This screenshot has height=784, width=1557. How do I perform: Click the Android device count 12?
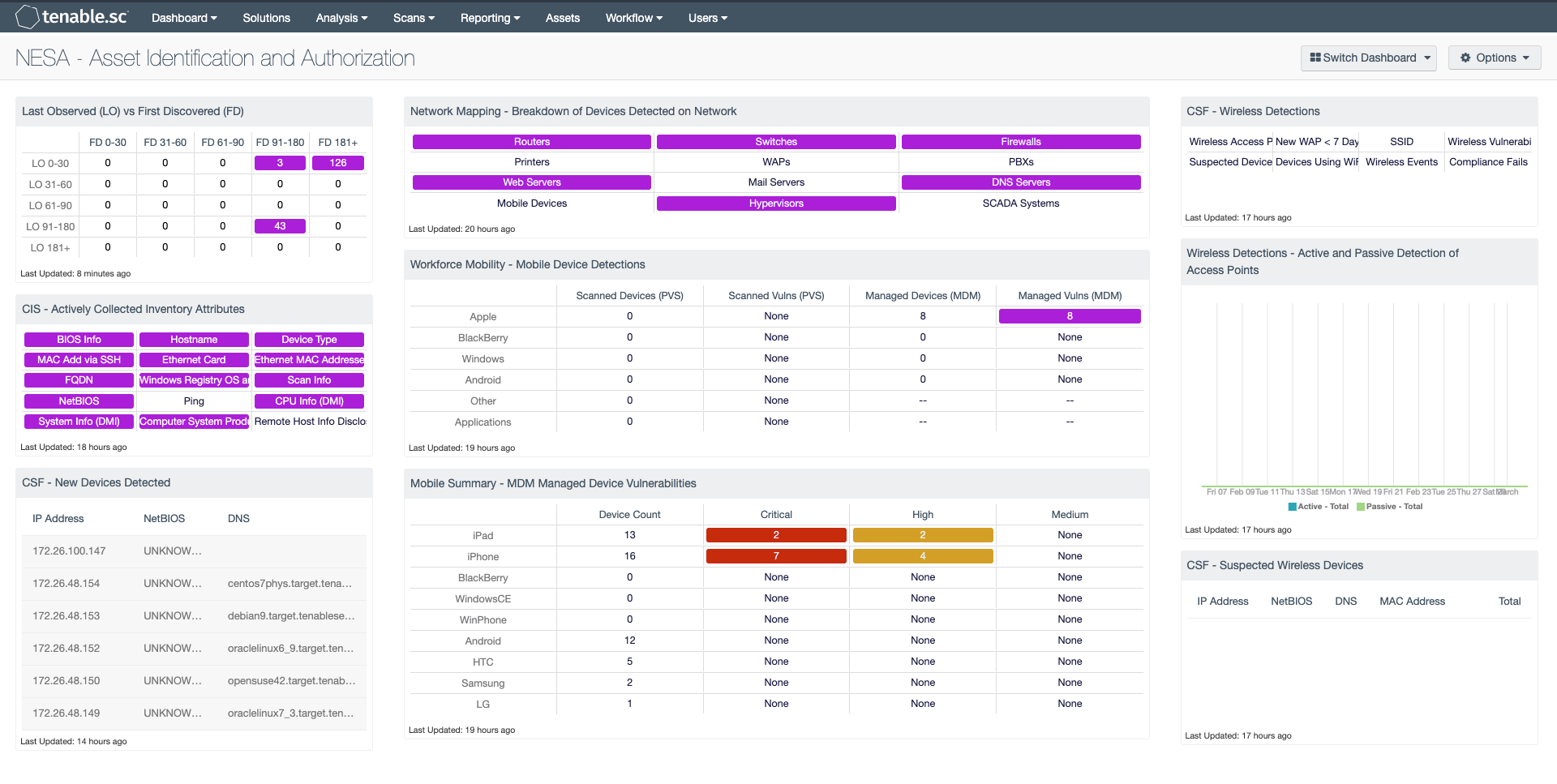[x=629, y=640]
